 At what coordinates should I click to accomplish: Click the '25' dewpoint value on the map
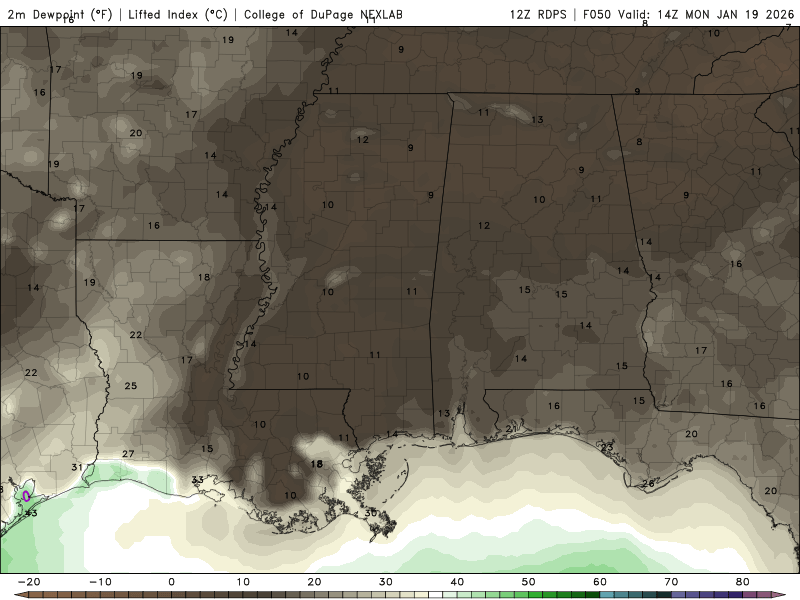click(x=131, y=386)
